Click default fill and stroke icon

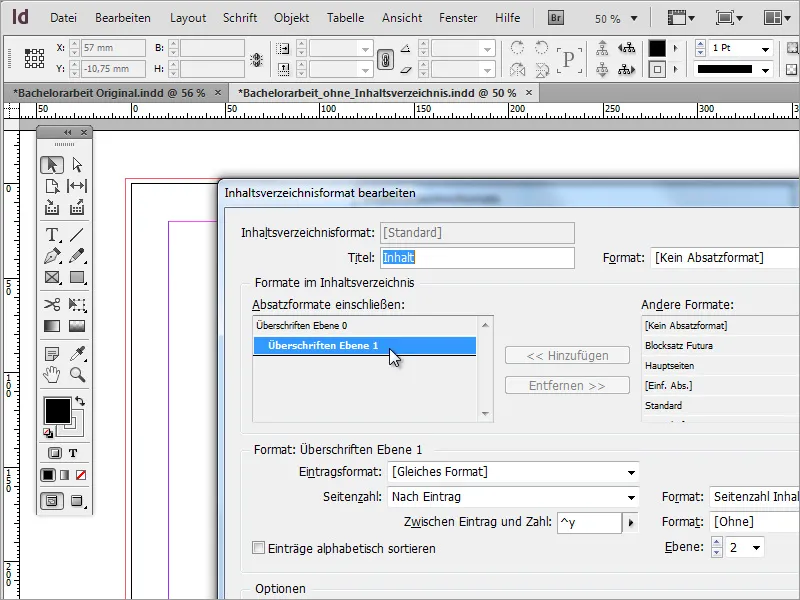(x=47, y=433)
